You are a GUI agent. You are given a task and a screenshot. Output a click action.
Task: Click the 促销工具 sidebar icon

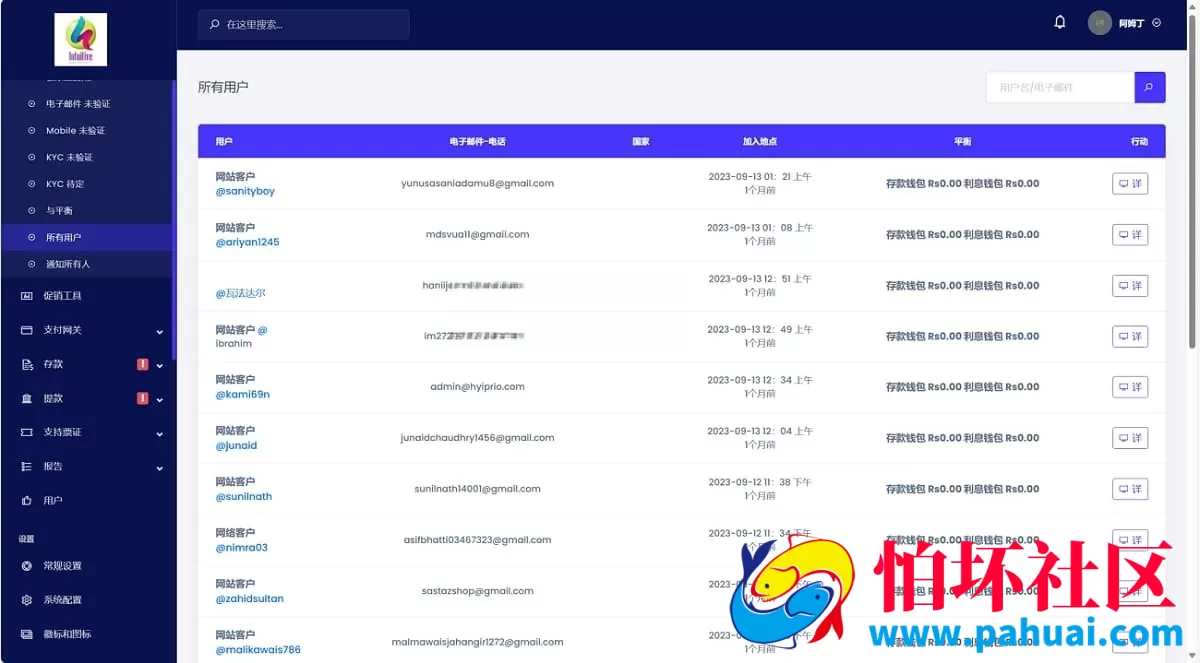pyautogui.click(x=26, y=296)
